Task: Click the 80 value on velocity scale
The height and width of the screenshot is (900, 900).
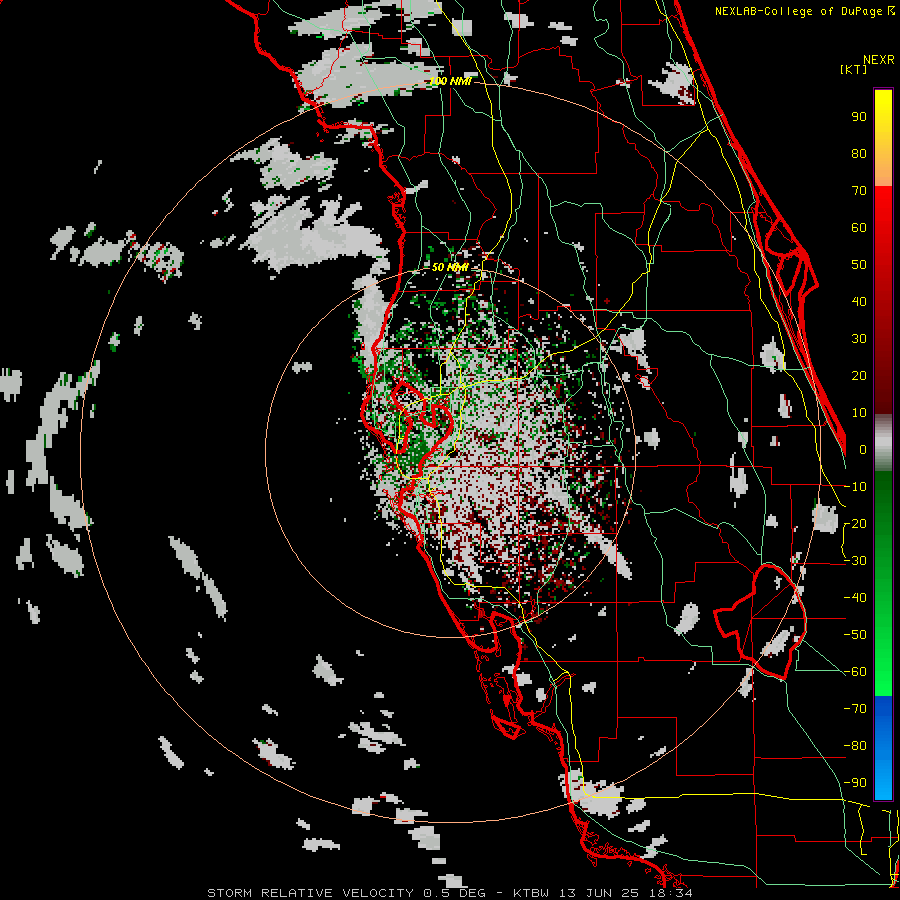Action: click(859, 154)
